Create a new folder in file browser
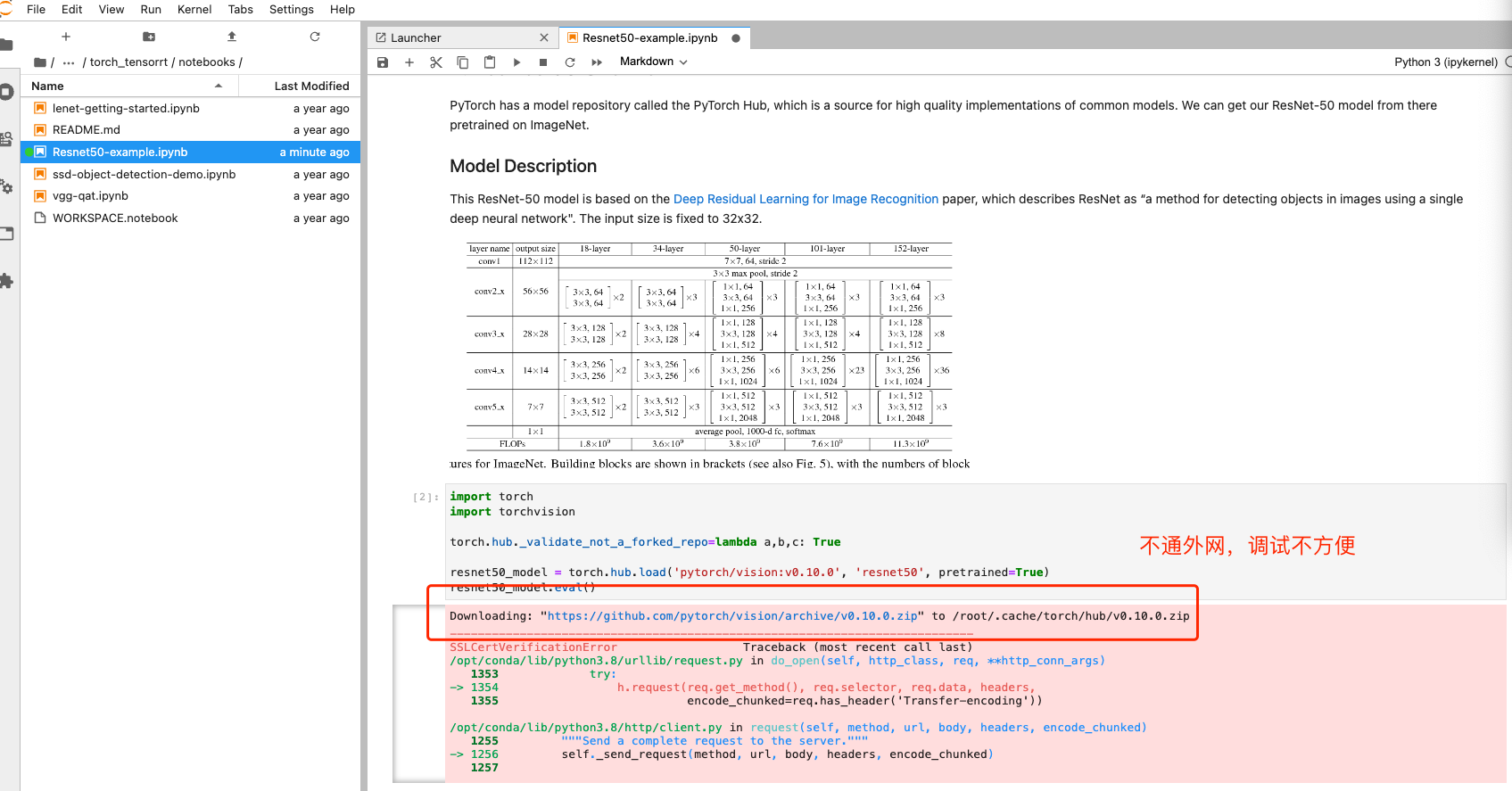The width and height of the screenshot is (1512, 791). tap(149, 37)
